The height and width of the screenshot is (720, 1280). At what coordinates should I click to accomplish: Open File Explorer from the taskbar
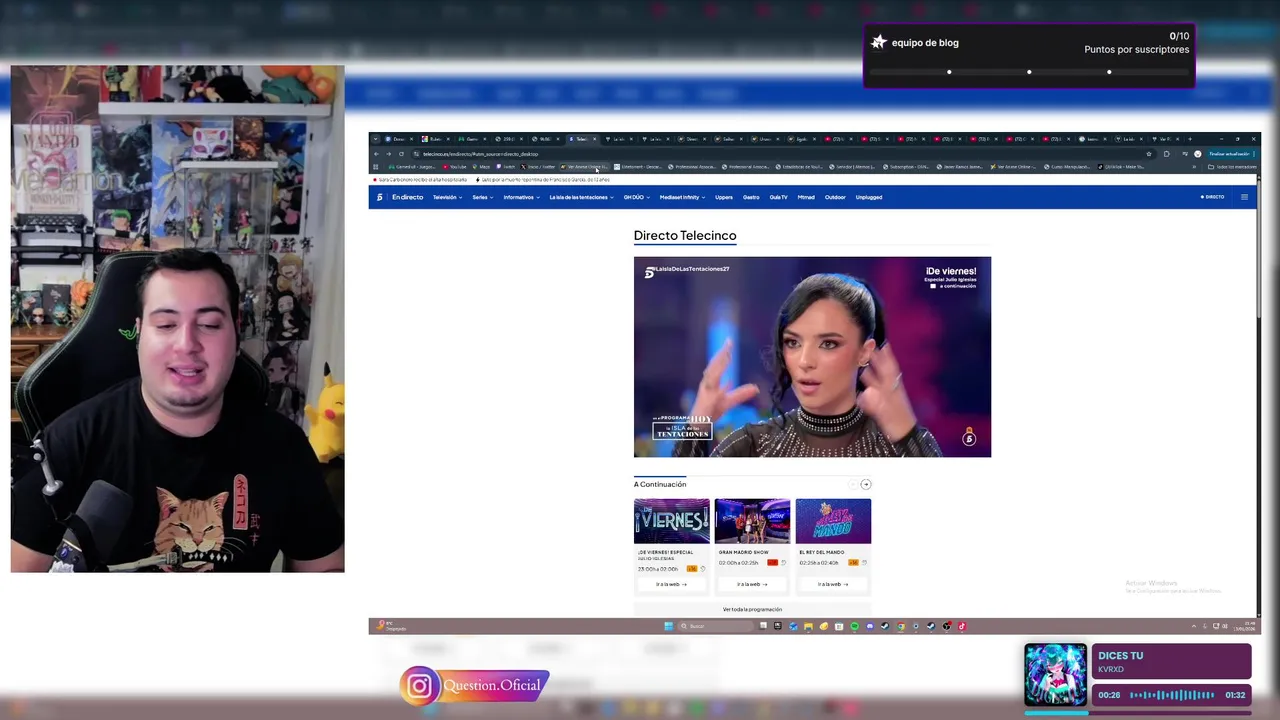coord(808,626)
